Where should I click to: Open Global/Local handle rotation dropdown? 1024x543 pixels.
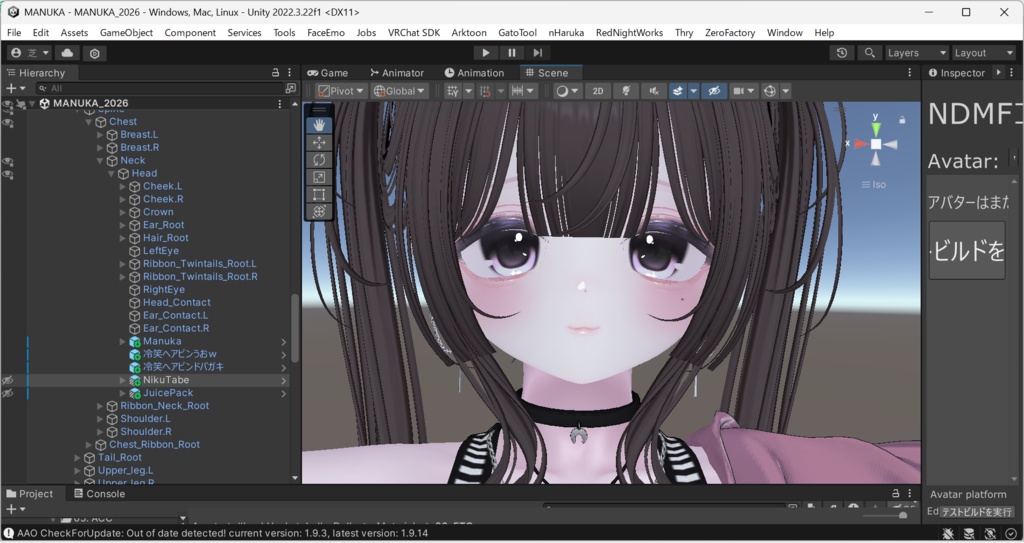(x=398, y=91)
